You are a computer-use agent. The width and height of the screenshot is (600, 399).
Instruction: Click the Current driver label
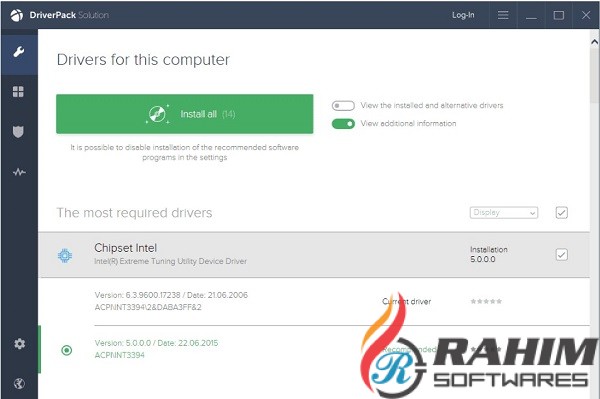406,301
